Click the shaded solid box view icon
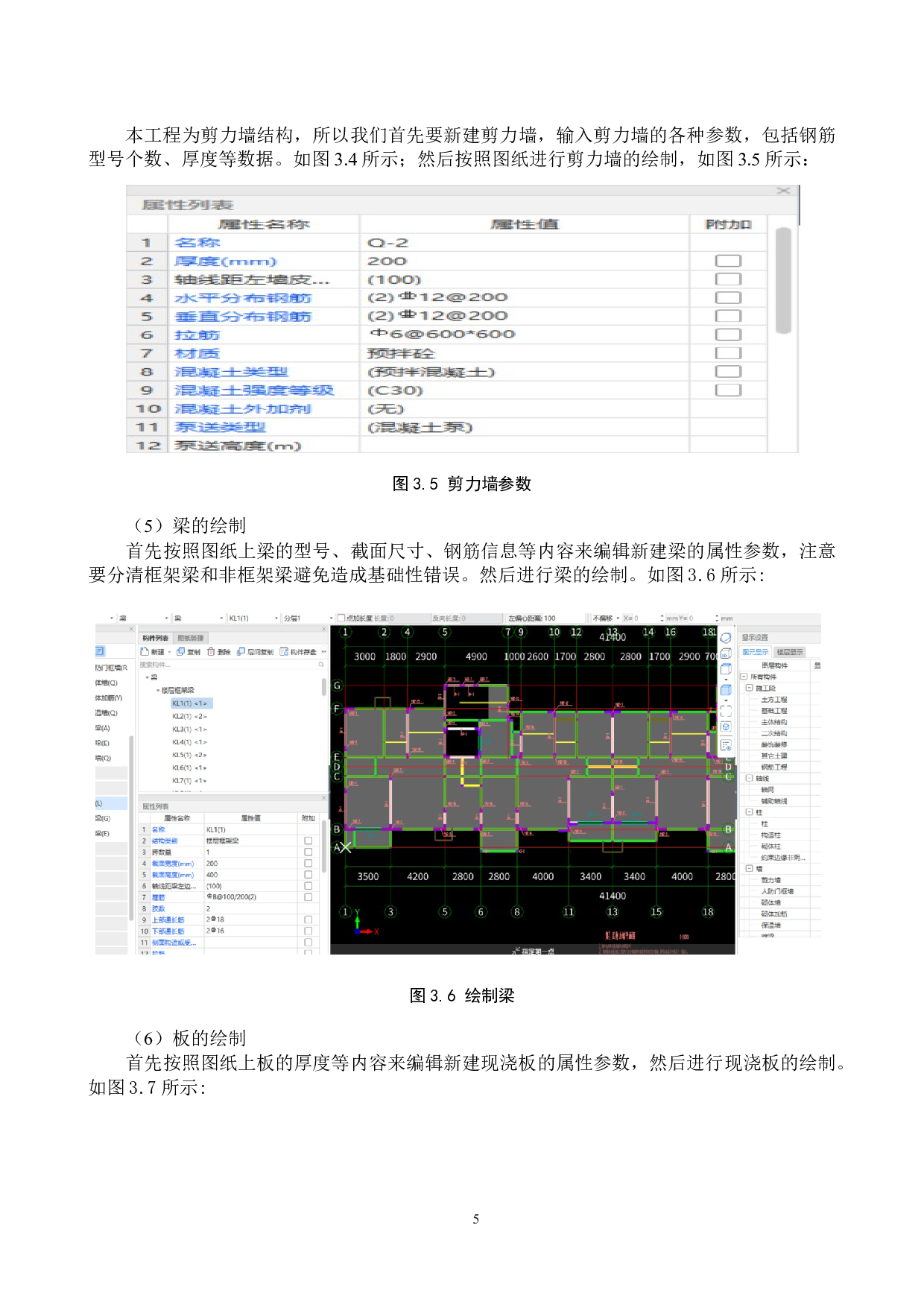This screenshot has width=924, height=1307. (x=726, y=690)
